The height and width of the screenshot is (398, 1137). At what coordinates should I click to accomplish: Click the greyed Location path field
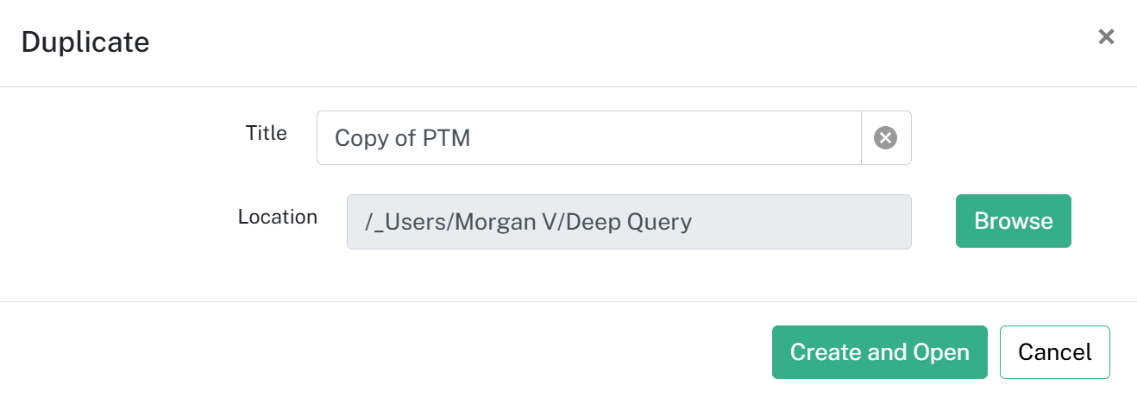click(629, 222)
